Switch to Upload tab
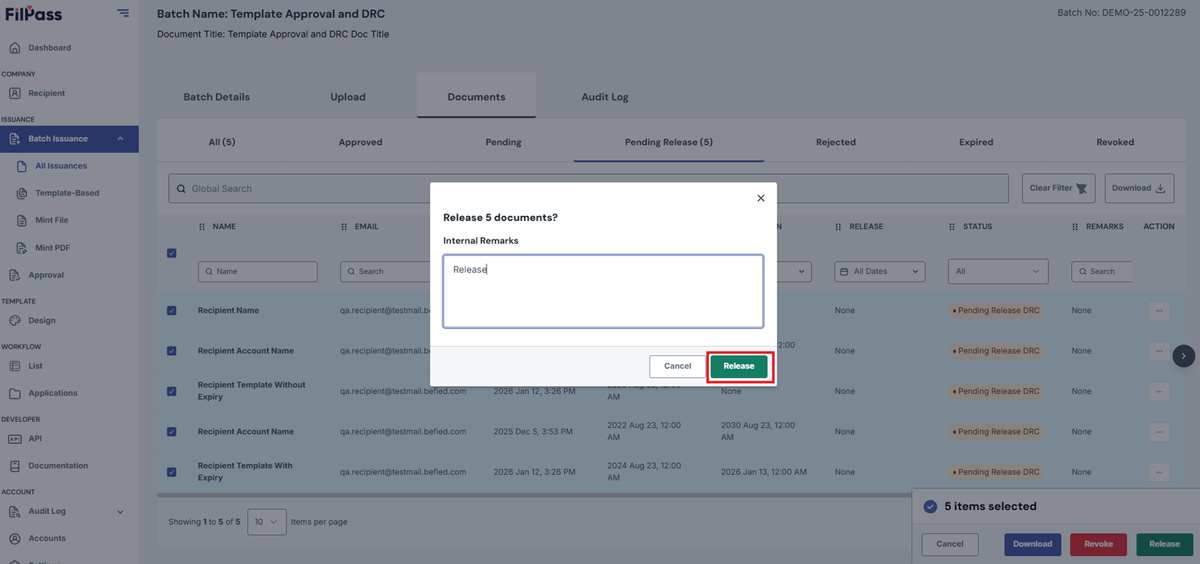1200x564 pixels. [348, 97]
